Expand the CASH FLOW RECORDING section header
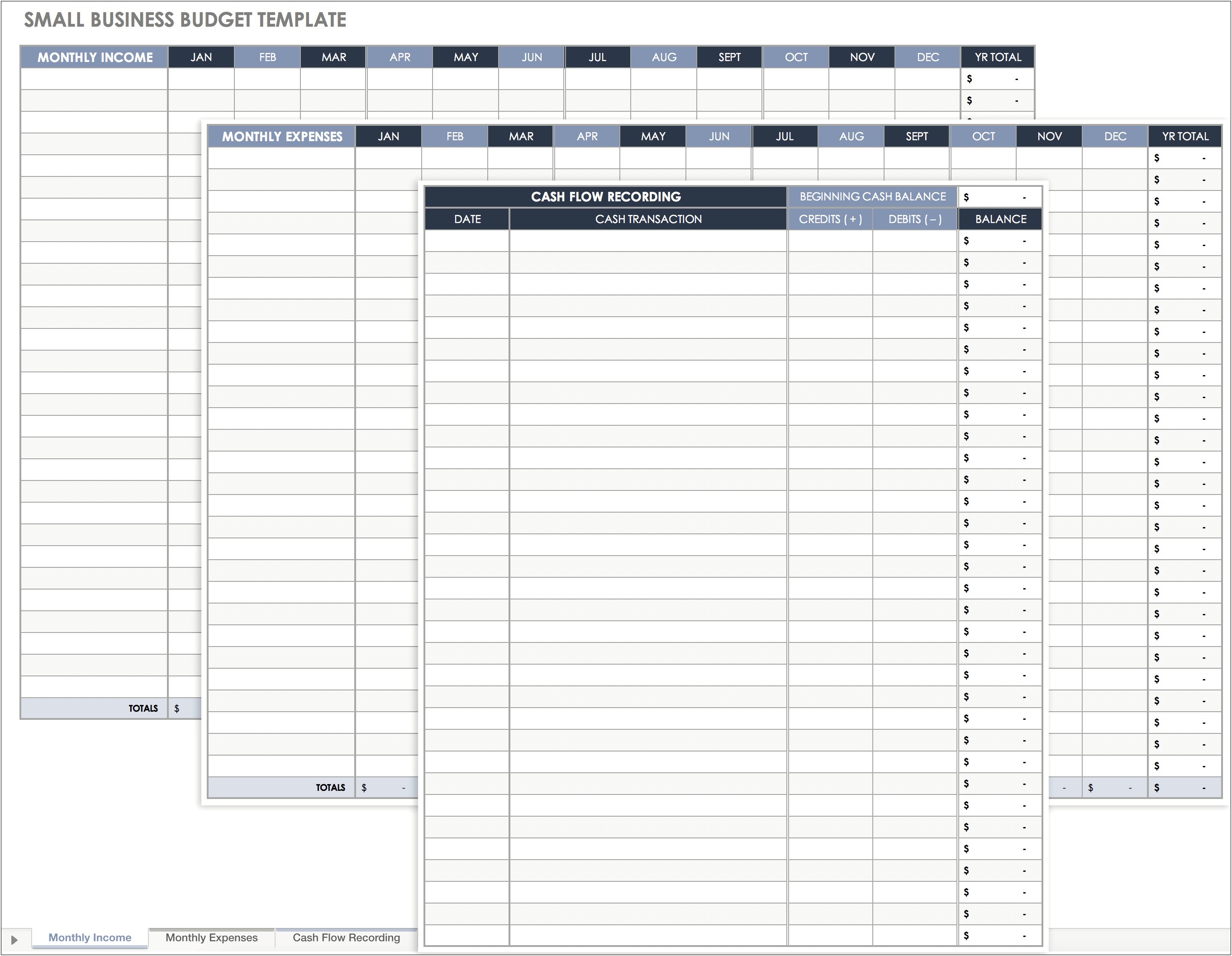This screenshot has height=956, width=1232. [617, 197]
